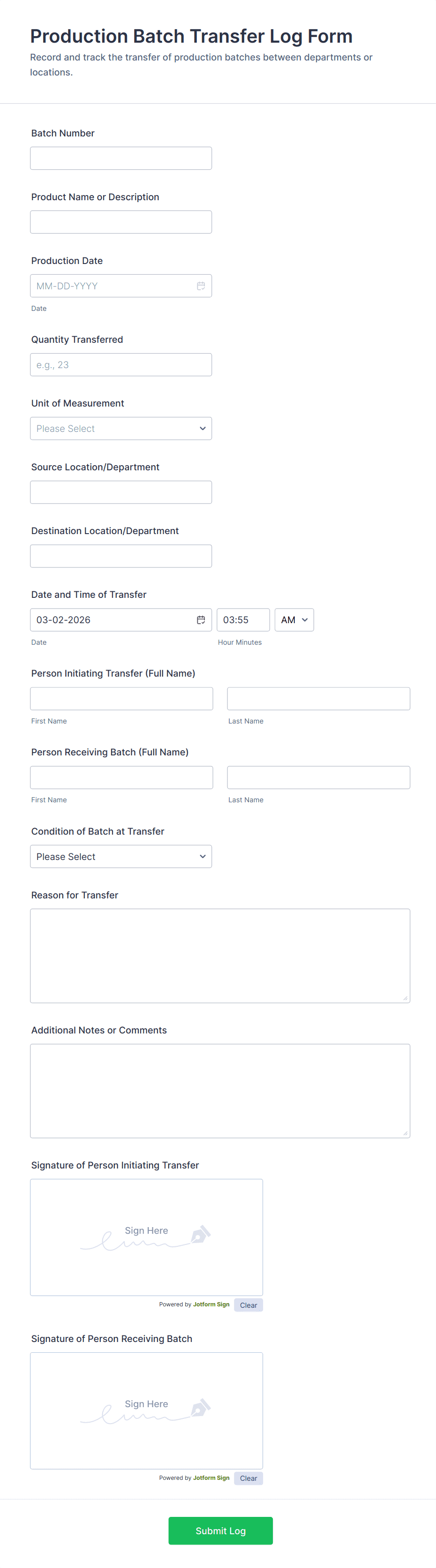Click pen icon in receiving batch signature

coord(200,1407)
